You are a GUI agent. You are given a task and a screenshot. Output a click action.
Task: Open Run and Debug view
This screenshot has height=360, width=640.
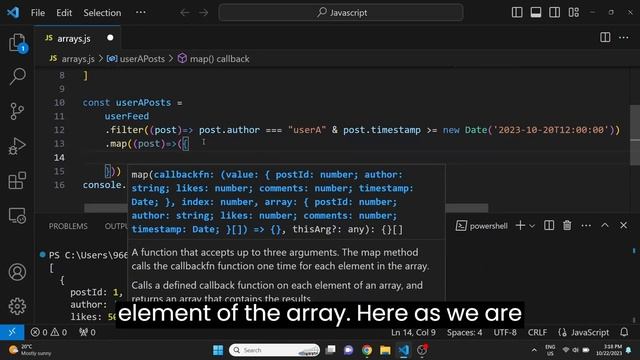pos(17,146)
